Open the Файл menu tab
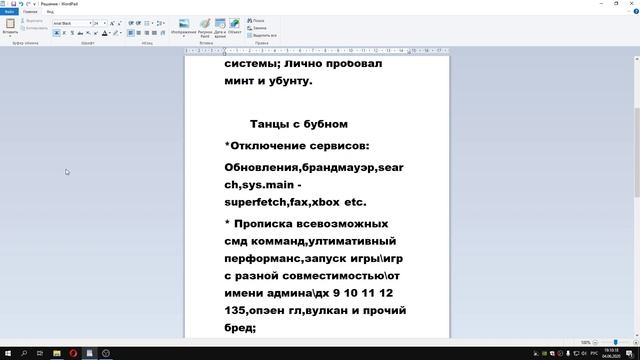This screenshot has width=640, height=360. (9, 12)
